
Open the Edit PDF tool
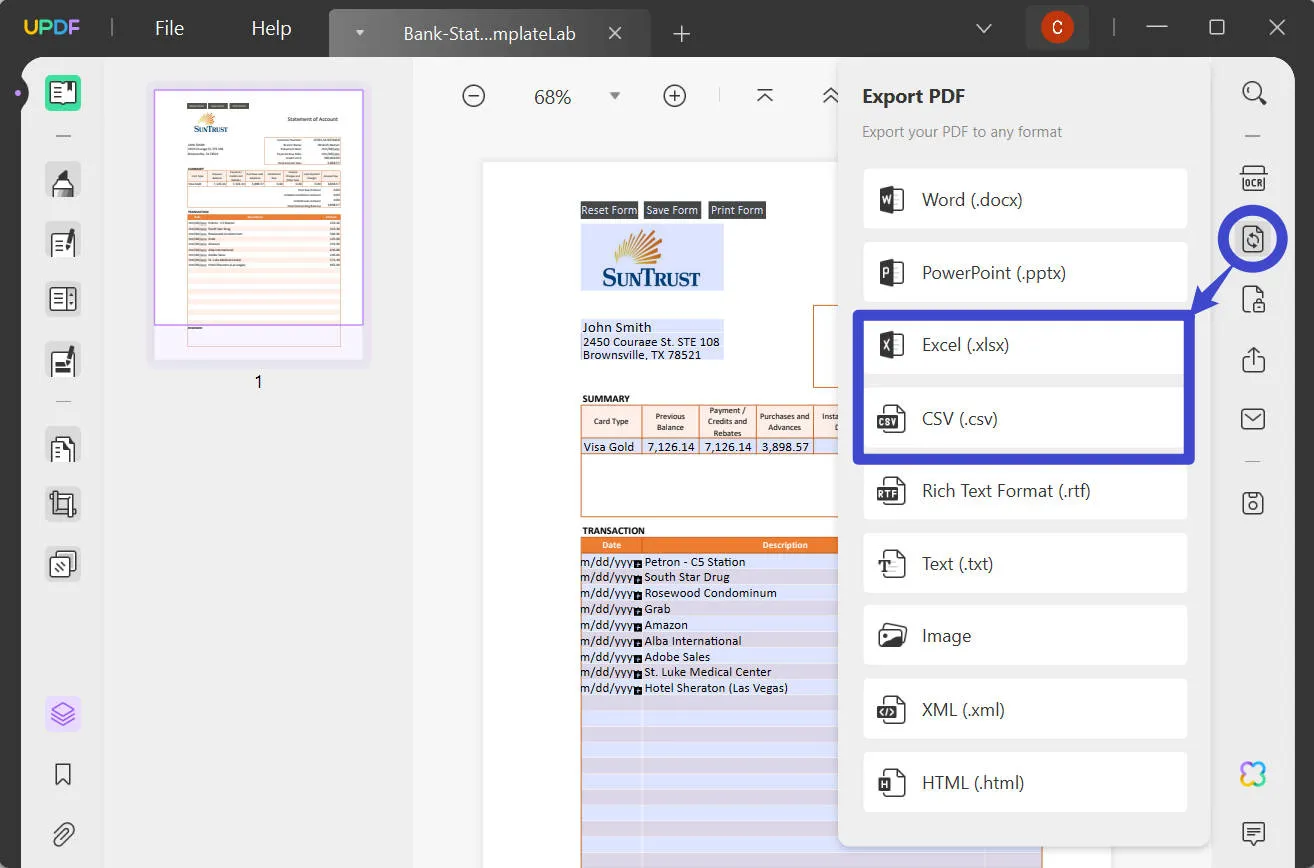63,240
